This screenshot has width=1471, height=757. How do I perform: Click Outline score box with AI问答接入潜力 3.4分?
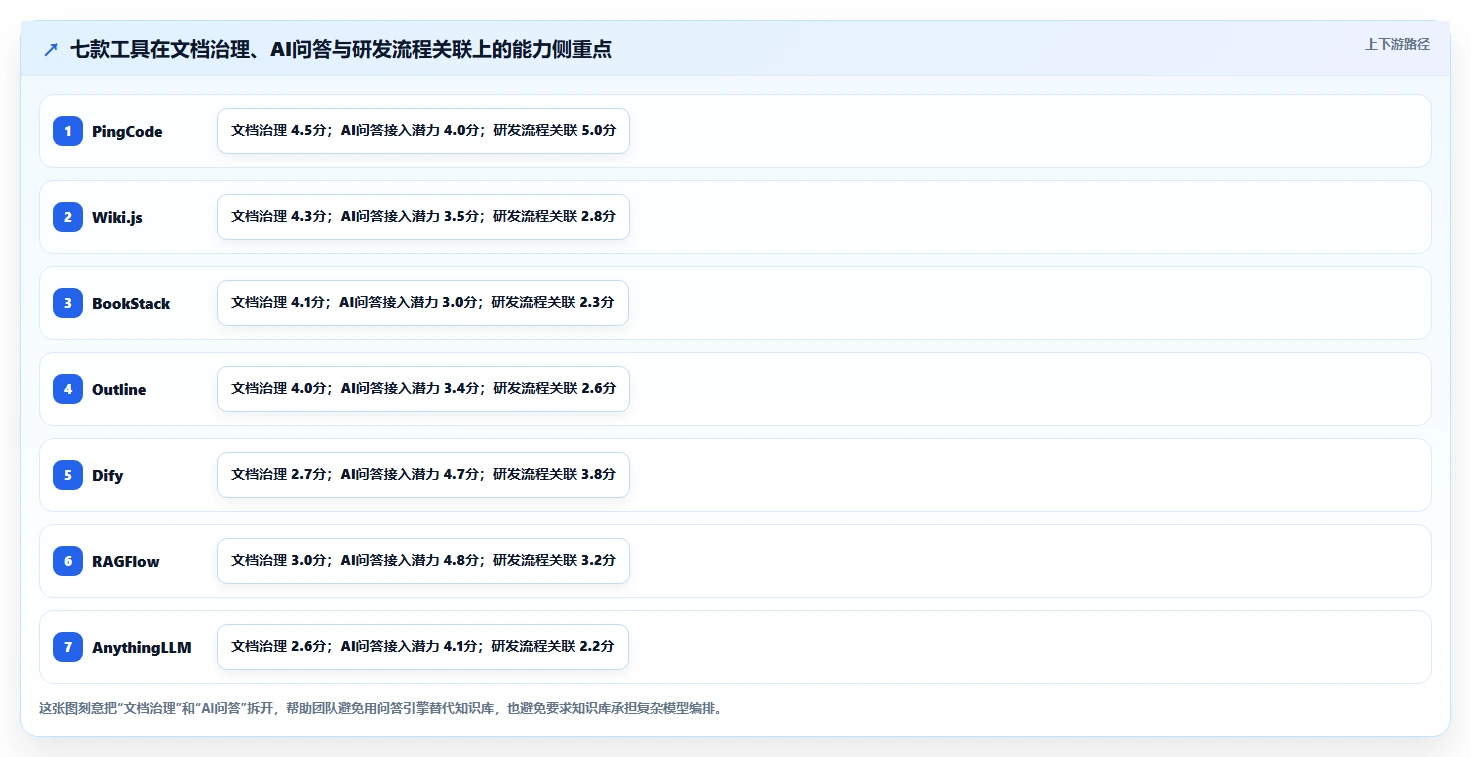coord(423,389)
